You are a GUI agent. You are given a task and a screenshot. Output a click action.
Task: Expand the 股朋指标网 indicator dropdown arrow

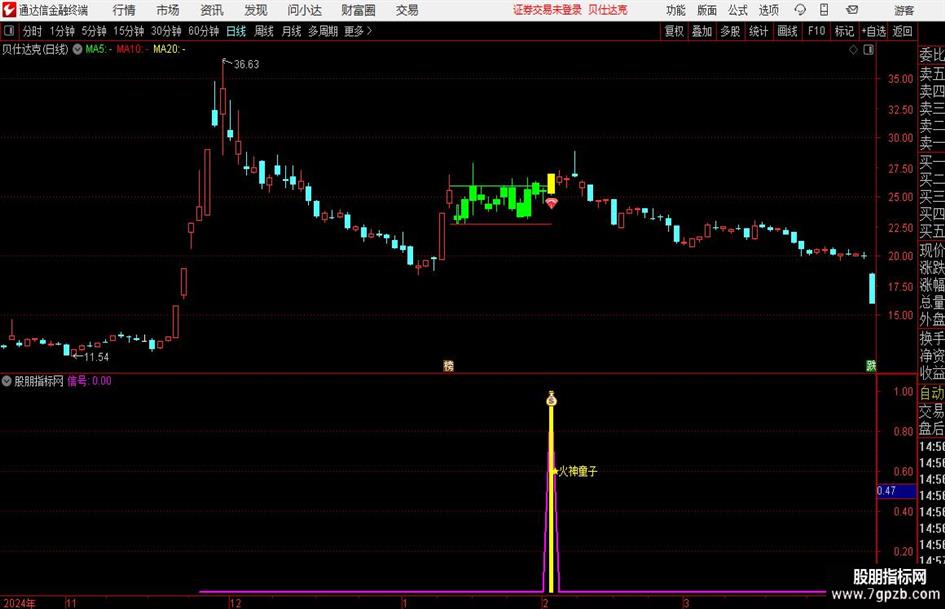tap(7, 380)
